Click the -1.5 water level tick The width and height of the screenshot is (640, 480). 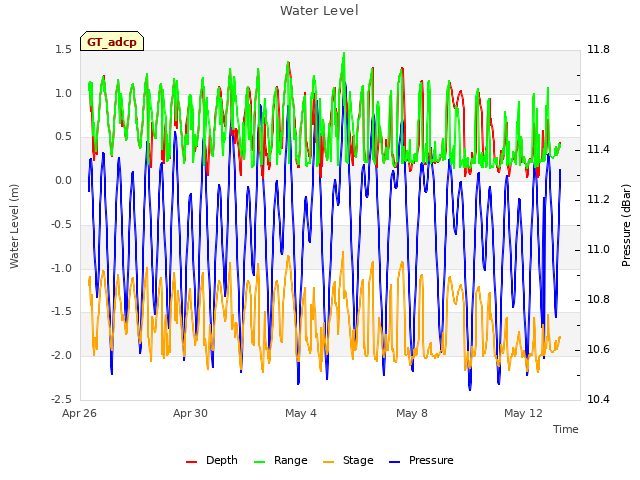click(x=61, y=311)
